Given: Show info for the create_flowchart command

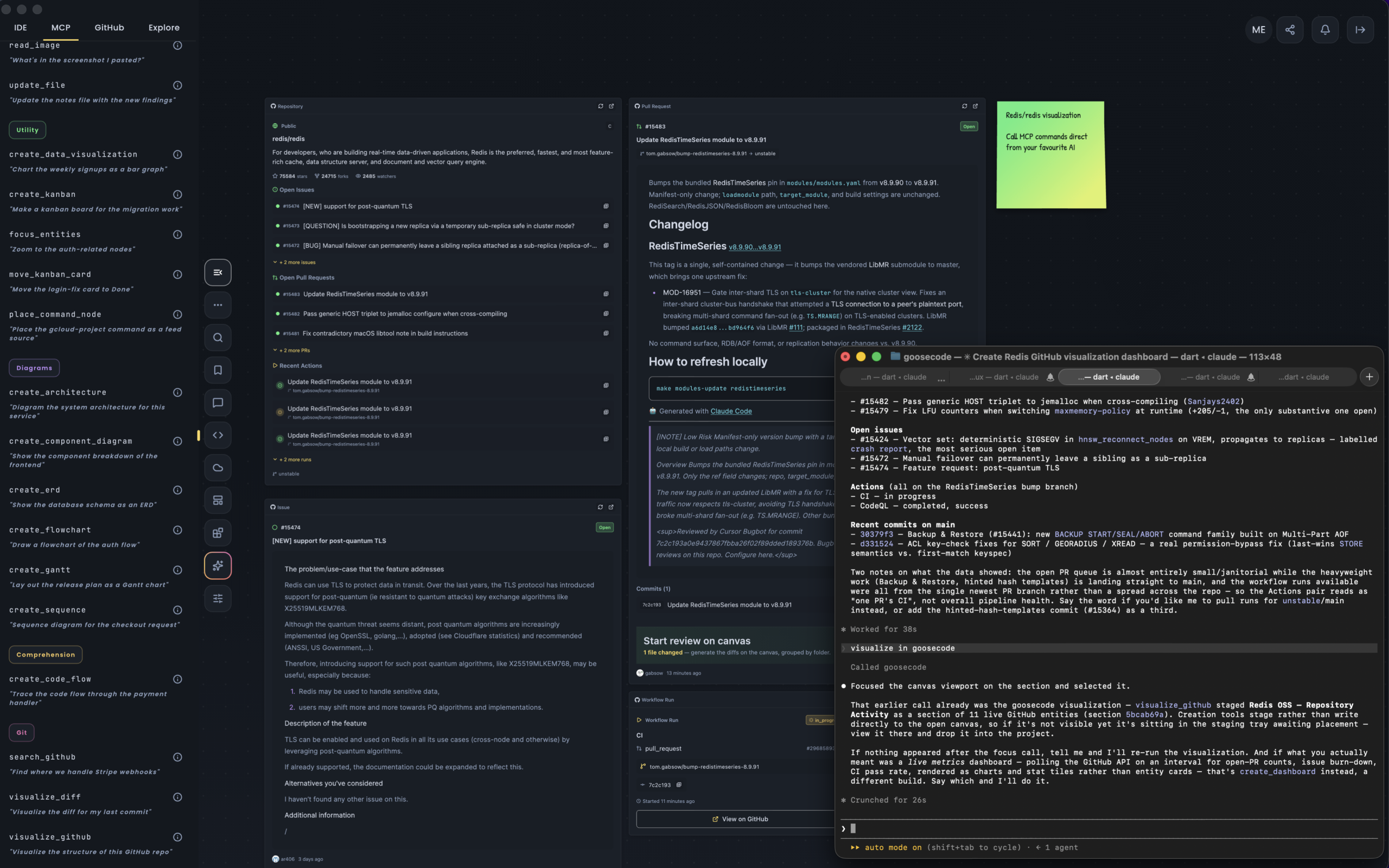Looking at the screenshot, I should click(x=177, y=530).
